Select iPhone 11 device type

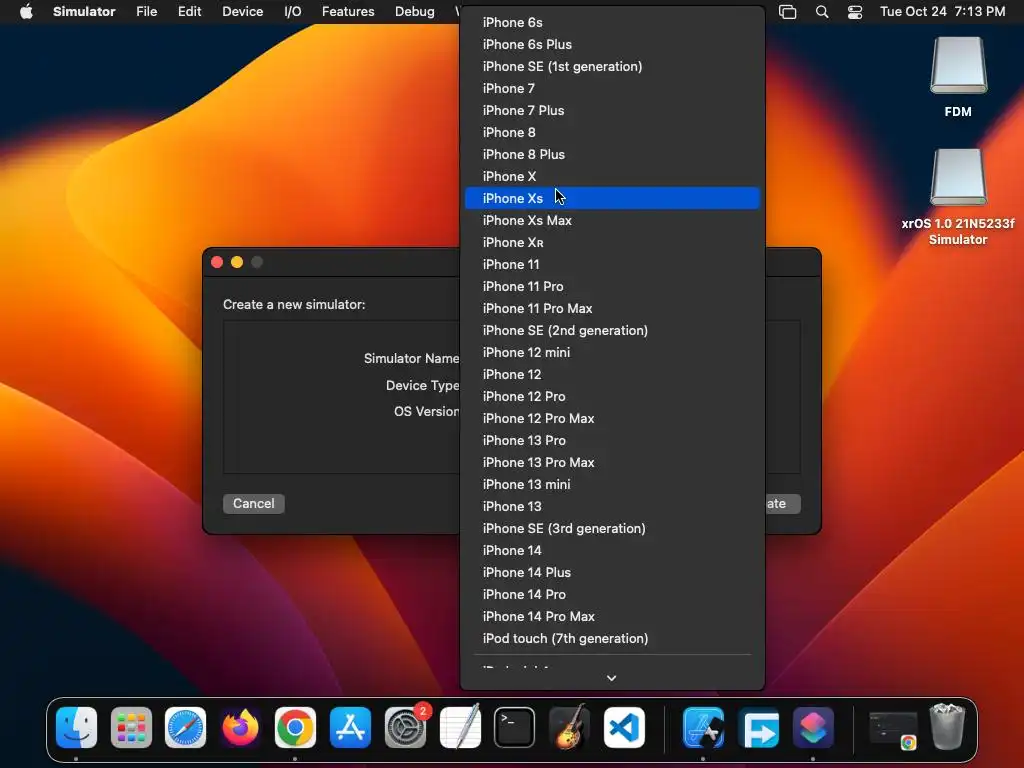pyautogui.click(x=612, y=264)
